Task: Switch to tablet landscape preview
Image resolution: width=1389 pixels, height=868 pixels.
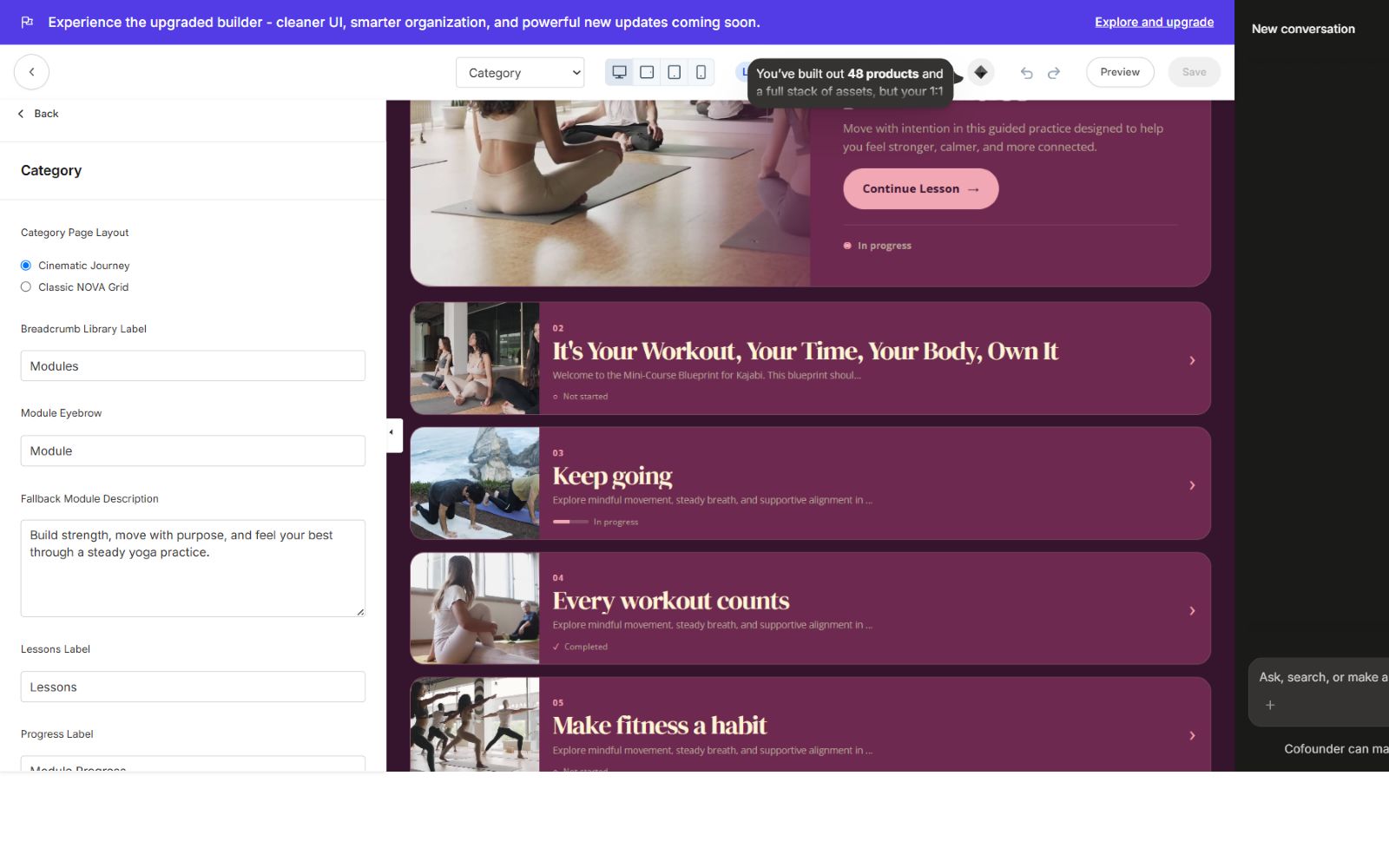Action: pos(647,72)
